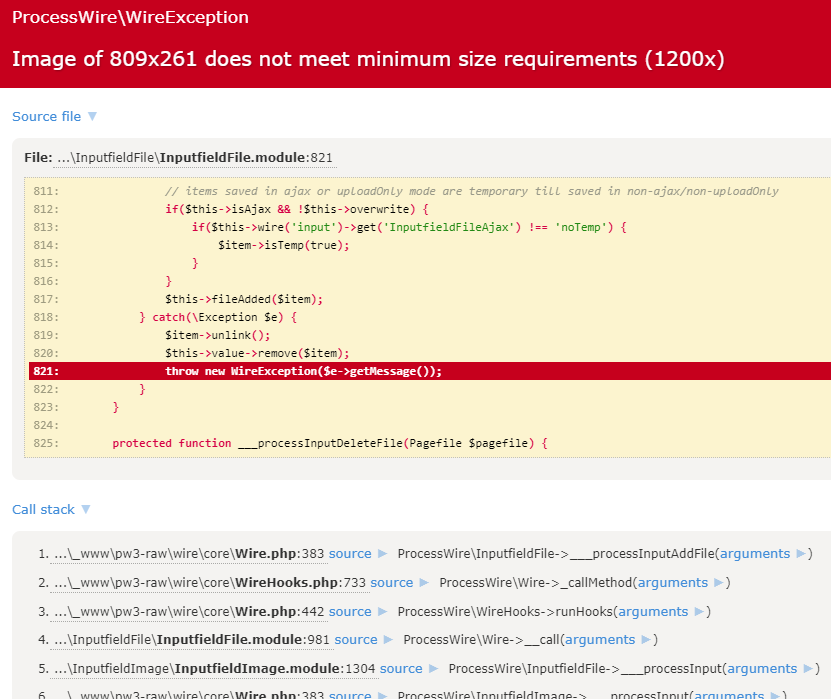Viewport: 831px width, 699px height.
Task: Open source for InputfieldImage.module:1304
Action: point(400,668)
